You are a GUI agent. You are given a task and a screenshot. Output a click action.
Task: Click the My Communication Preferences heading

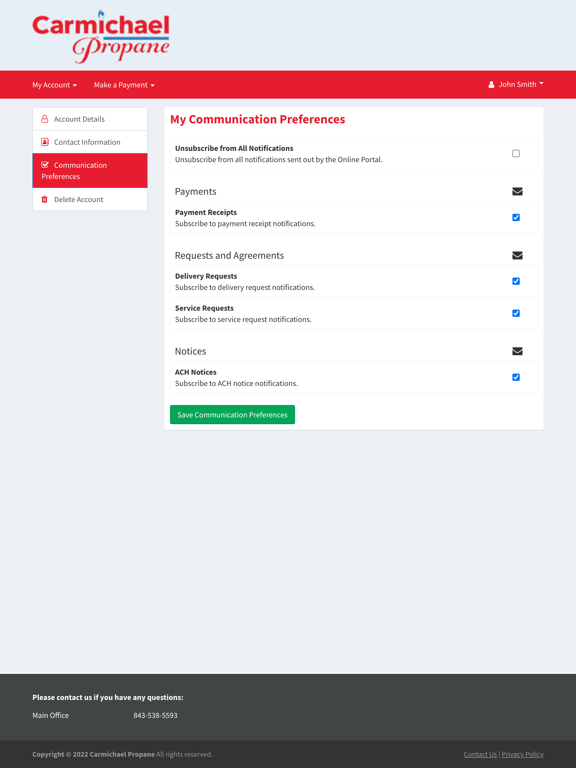click(x=258, y=120)
